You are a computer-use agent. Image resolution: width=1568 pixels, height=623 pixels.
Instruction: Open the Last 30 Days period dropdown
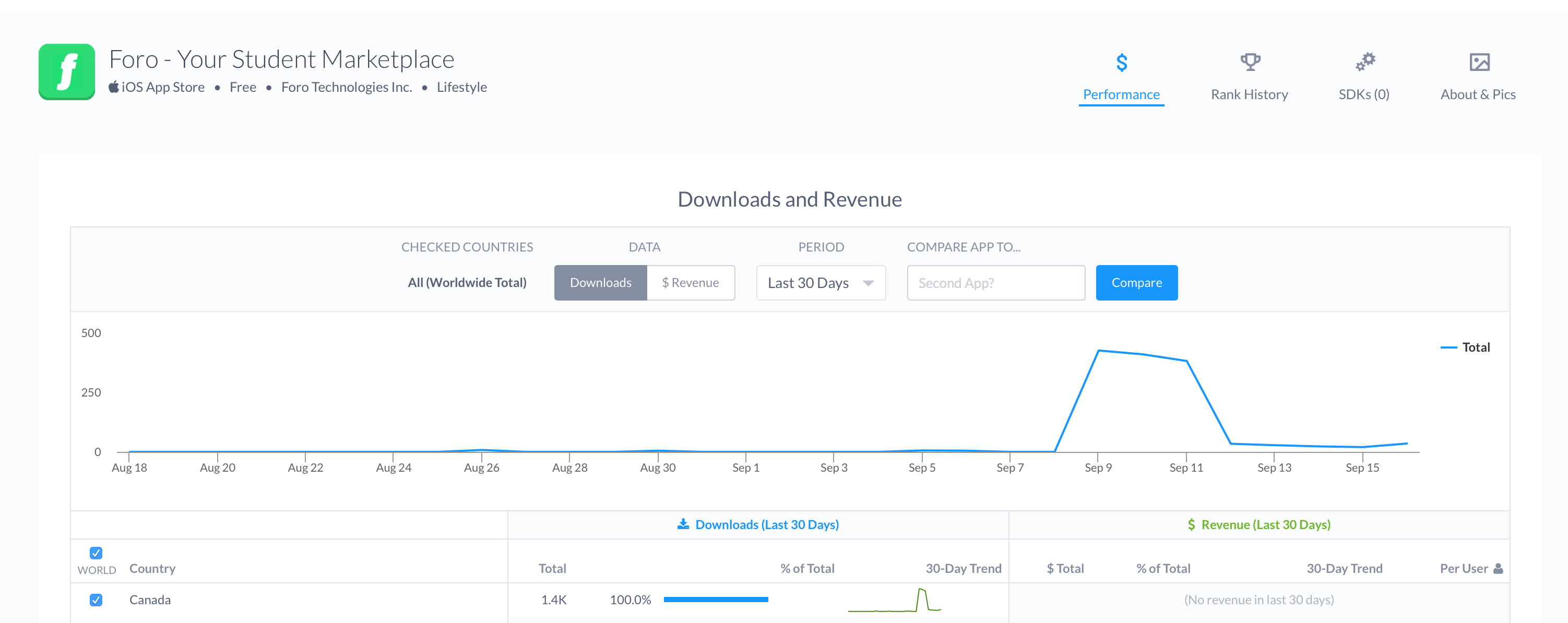coord(820,283)
